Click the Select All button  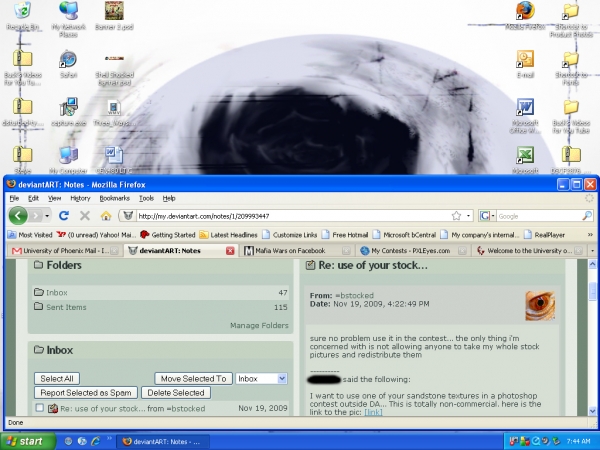(57, 378)
